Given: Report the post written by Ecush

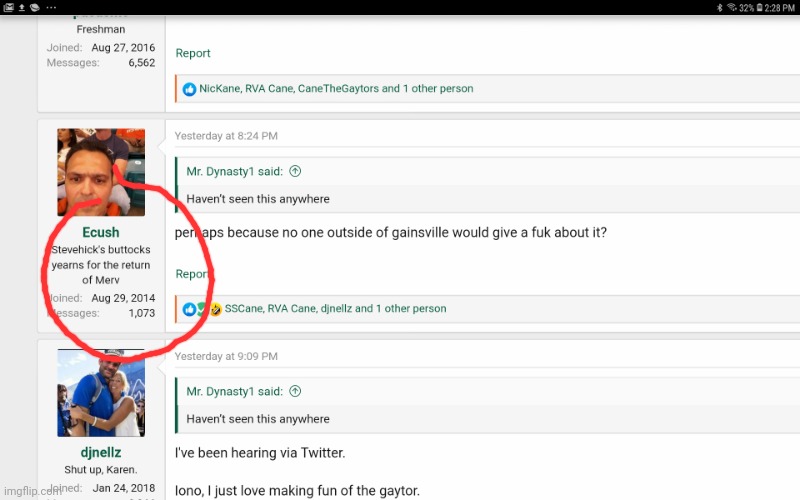Looking at the screenshot, I should point(192,274).
